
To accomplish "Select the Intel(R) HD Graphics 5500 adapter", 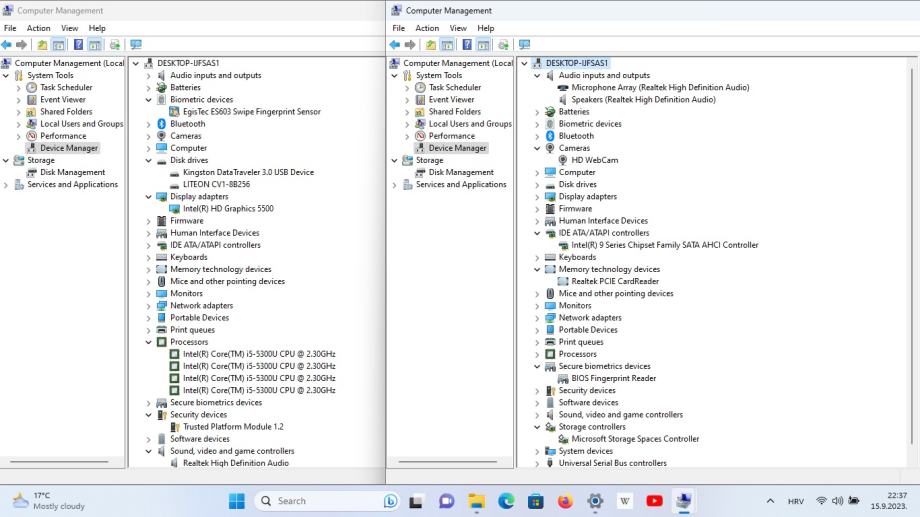I will point(228,209).
